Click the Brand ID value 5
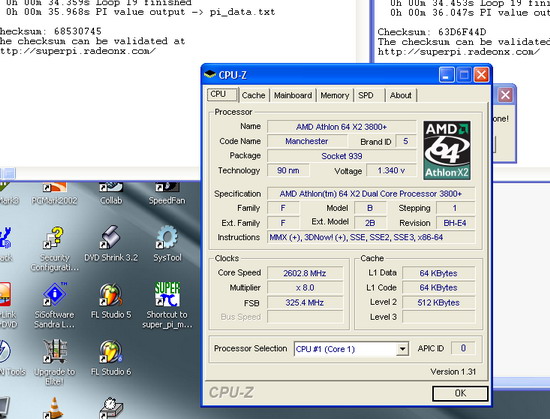The width and height of the screenshot is (550, 419). 406,141
